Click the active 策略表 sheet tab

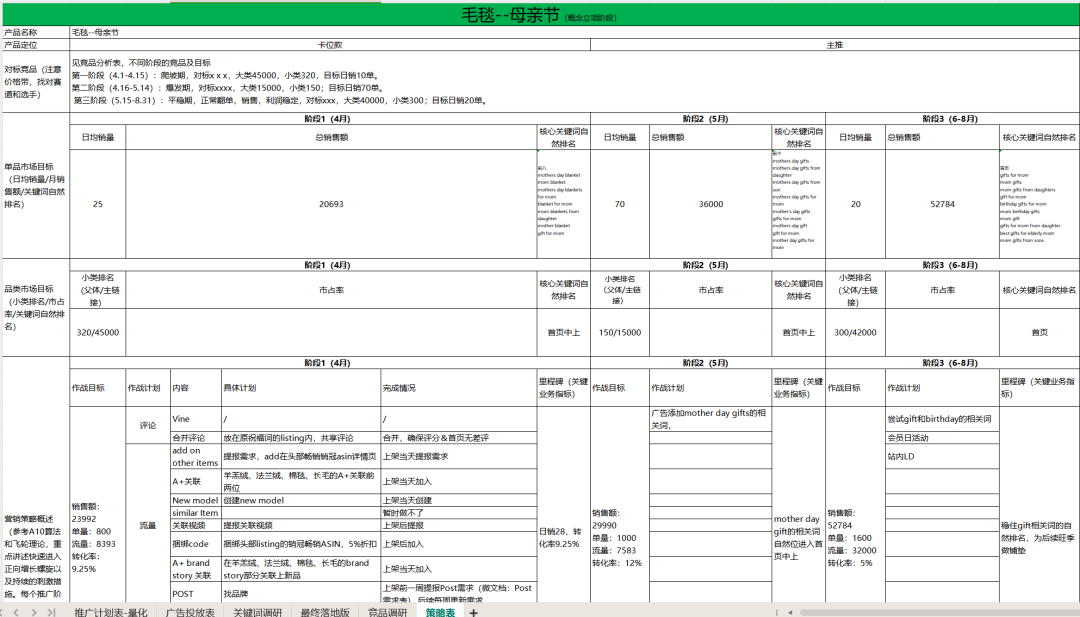pyautogui.click(x=440, y=611)
